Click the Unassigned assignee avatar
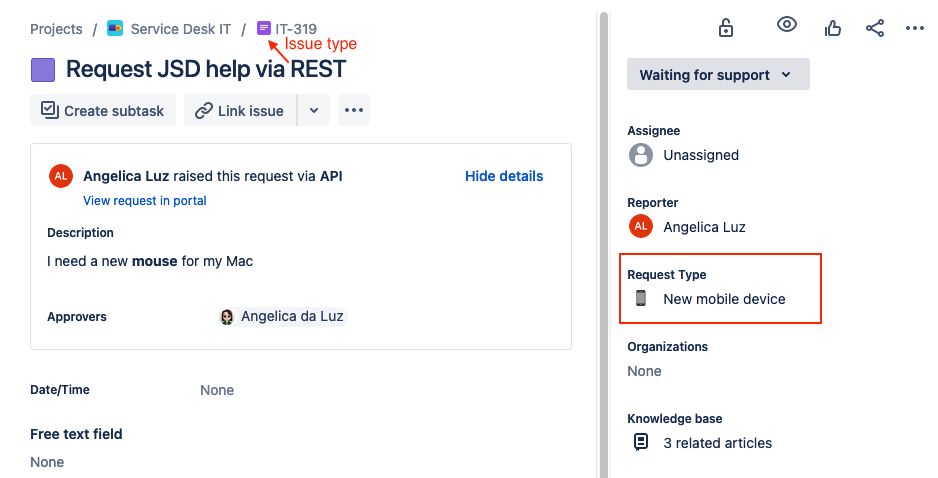Viewport: 938px width, 478px height. [x=641, y=155]
